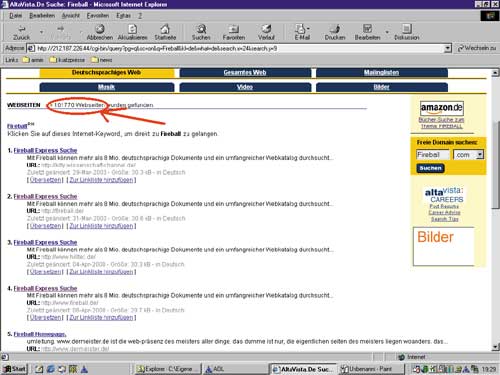Screen dimensions: 500x375
Task: Open the Suchen search toolbar icon
Action: [x=201, y=32]
